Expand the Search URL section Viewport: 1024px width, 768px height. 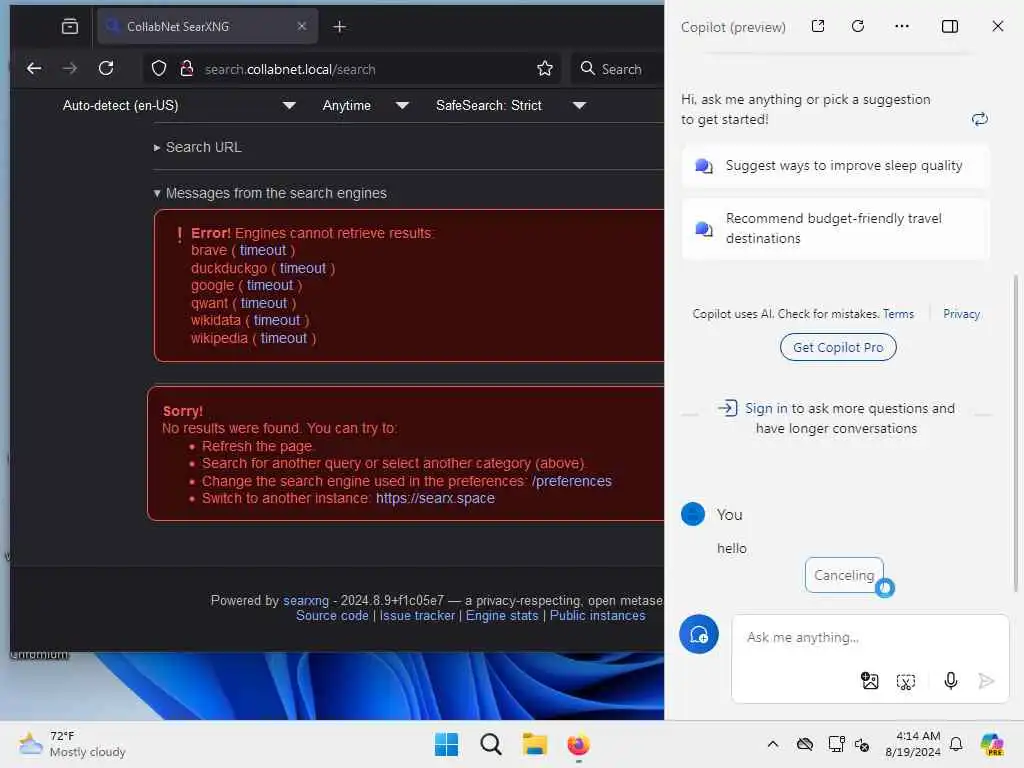(198, 147)
